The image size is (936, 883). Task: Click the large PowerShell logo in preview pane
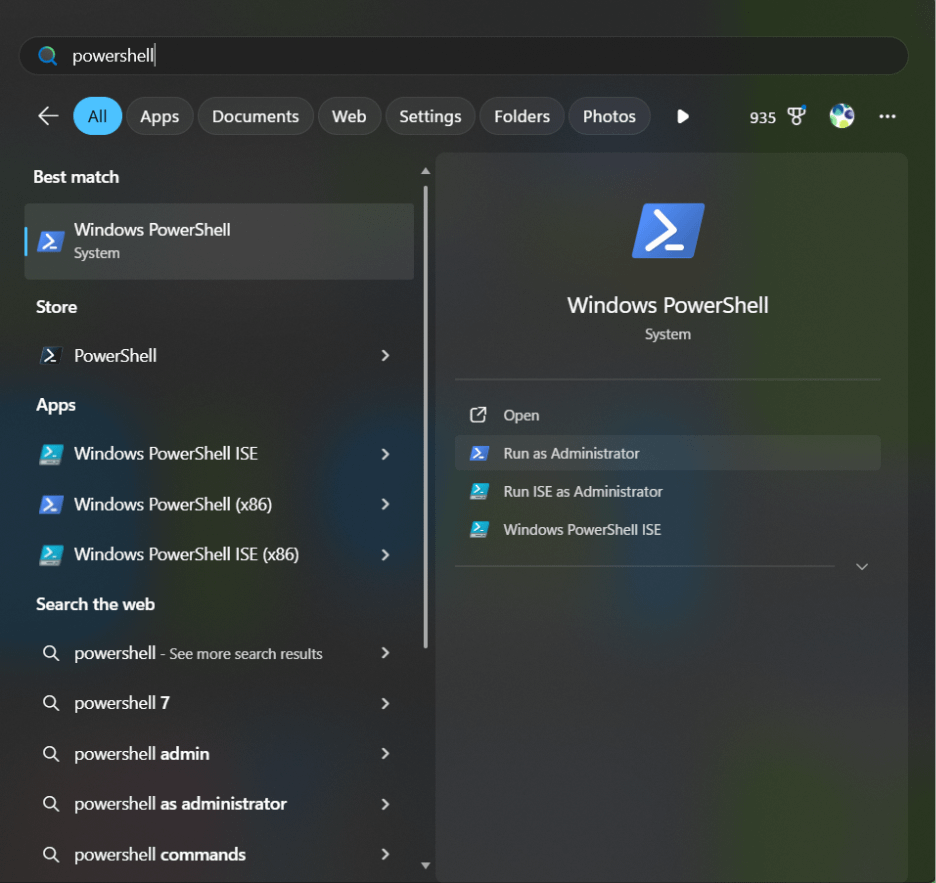tap(668, 230)
